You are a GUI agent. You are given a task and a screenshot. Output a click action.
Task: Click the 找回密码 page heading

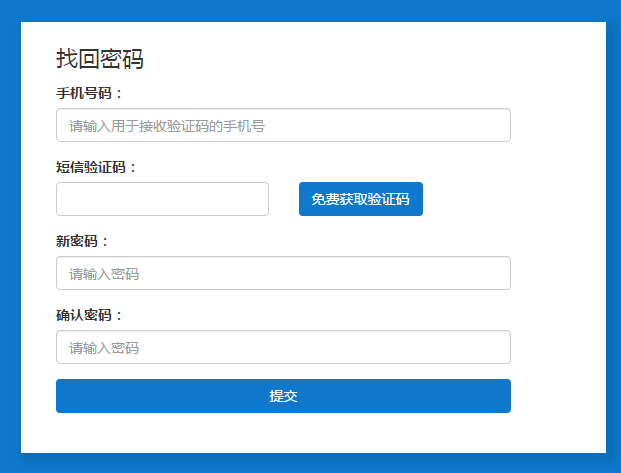(100, 59)
